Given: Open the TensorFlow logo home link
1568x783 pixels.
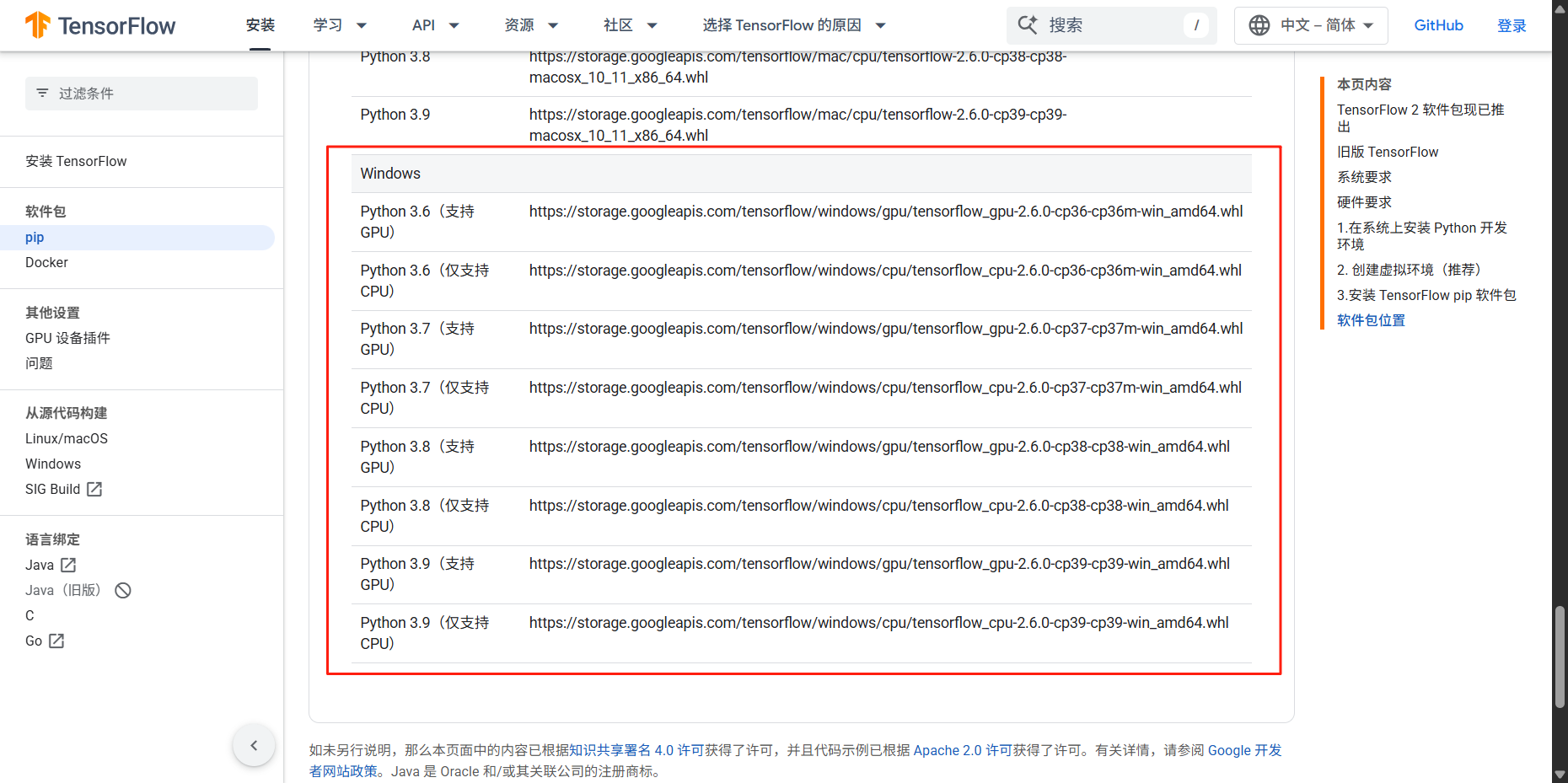Looking at the screenshot, I should tap(99, 25).
